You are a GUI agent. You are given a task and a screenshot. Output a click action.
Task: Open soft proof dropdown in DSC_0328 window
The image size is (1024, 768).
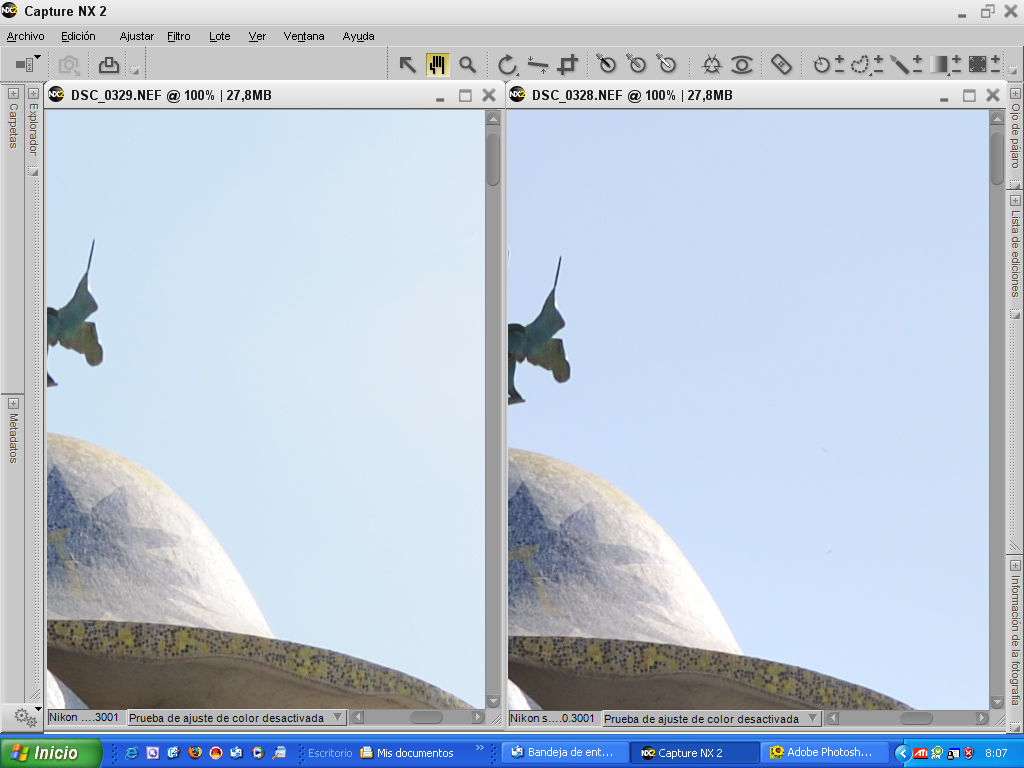tap(811, 718)
